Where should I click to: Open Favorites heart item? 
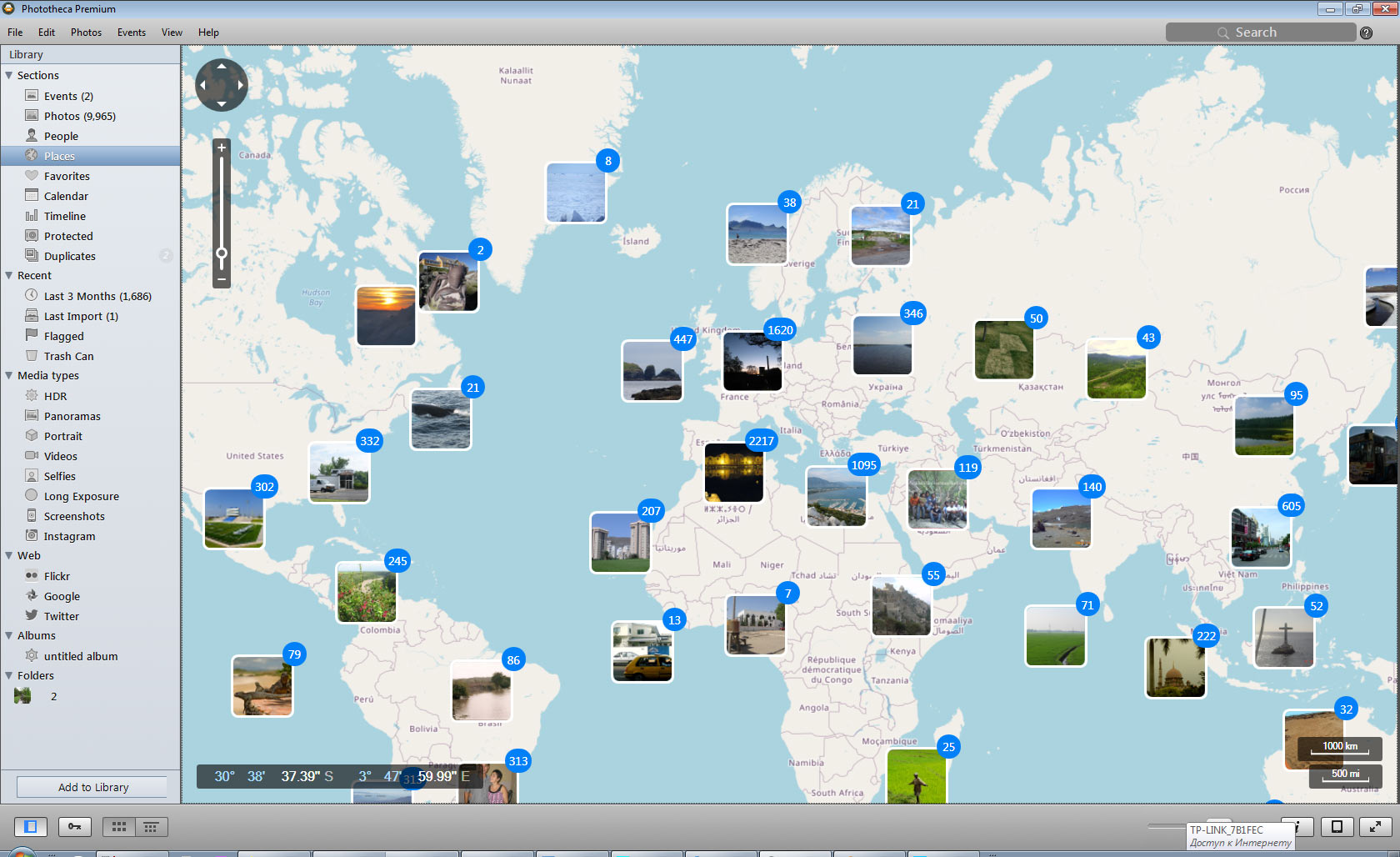click(90, 176)
